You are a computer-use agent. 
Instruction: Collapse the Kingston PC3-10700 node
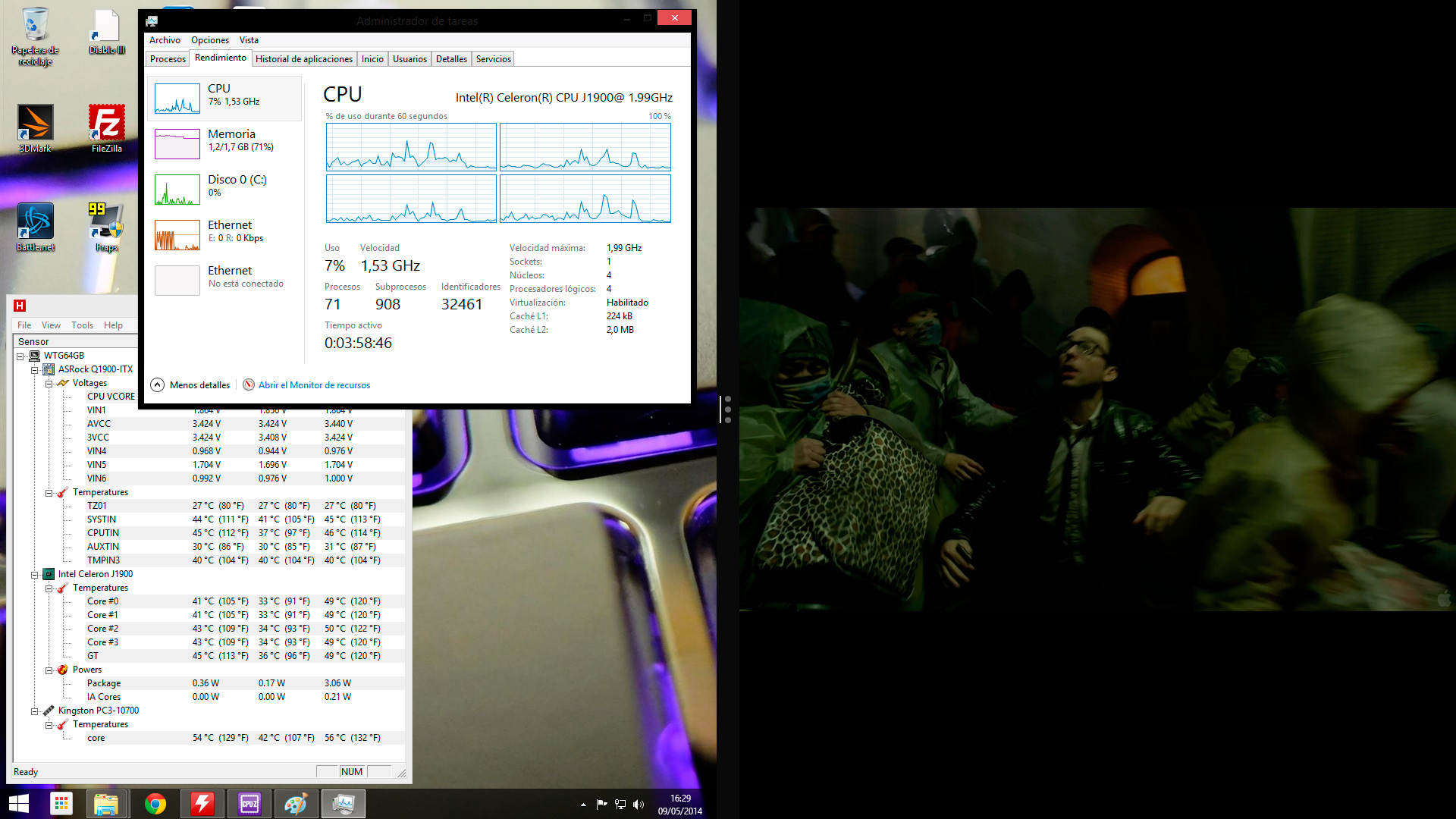coord(35,711)
